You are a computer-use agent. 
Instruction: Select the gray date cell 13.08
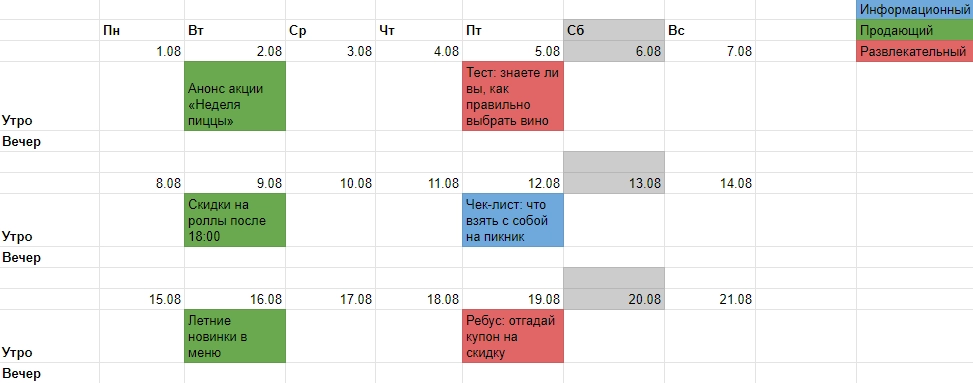coord(614,184)
